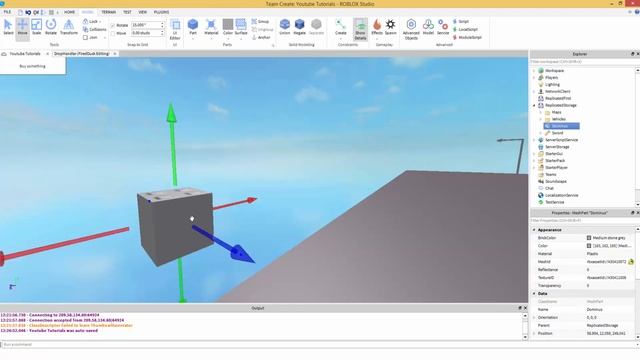This screenshot has height=360, width=640.
Task: Insert a ModuleScript
Action: [467, 37]
